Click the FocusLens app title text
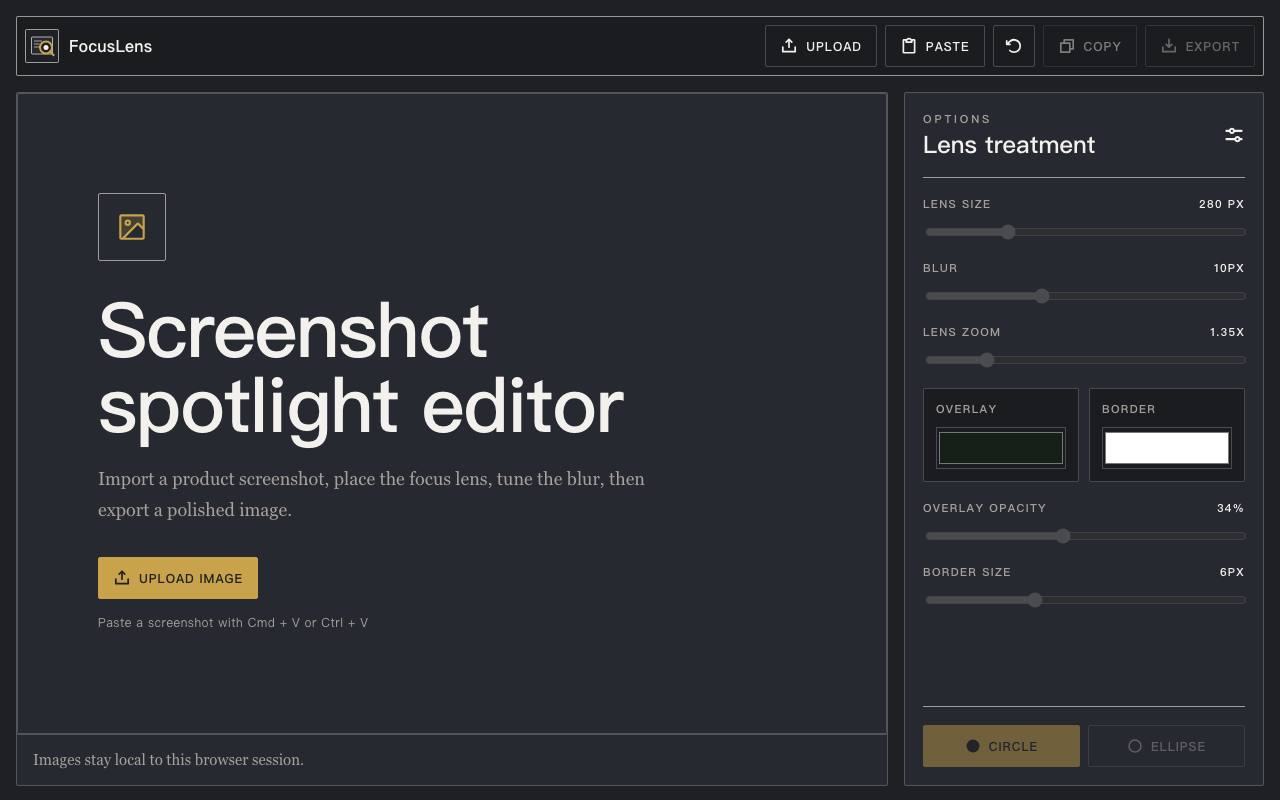 [x=110, y=46]
